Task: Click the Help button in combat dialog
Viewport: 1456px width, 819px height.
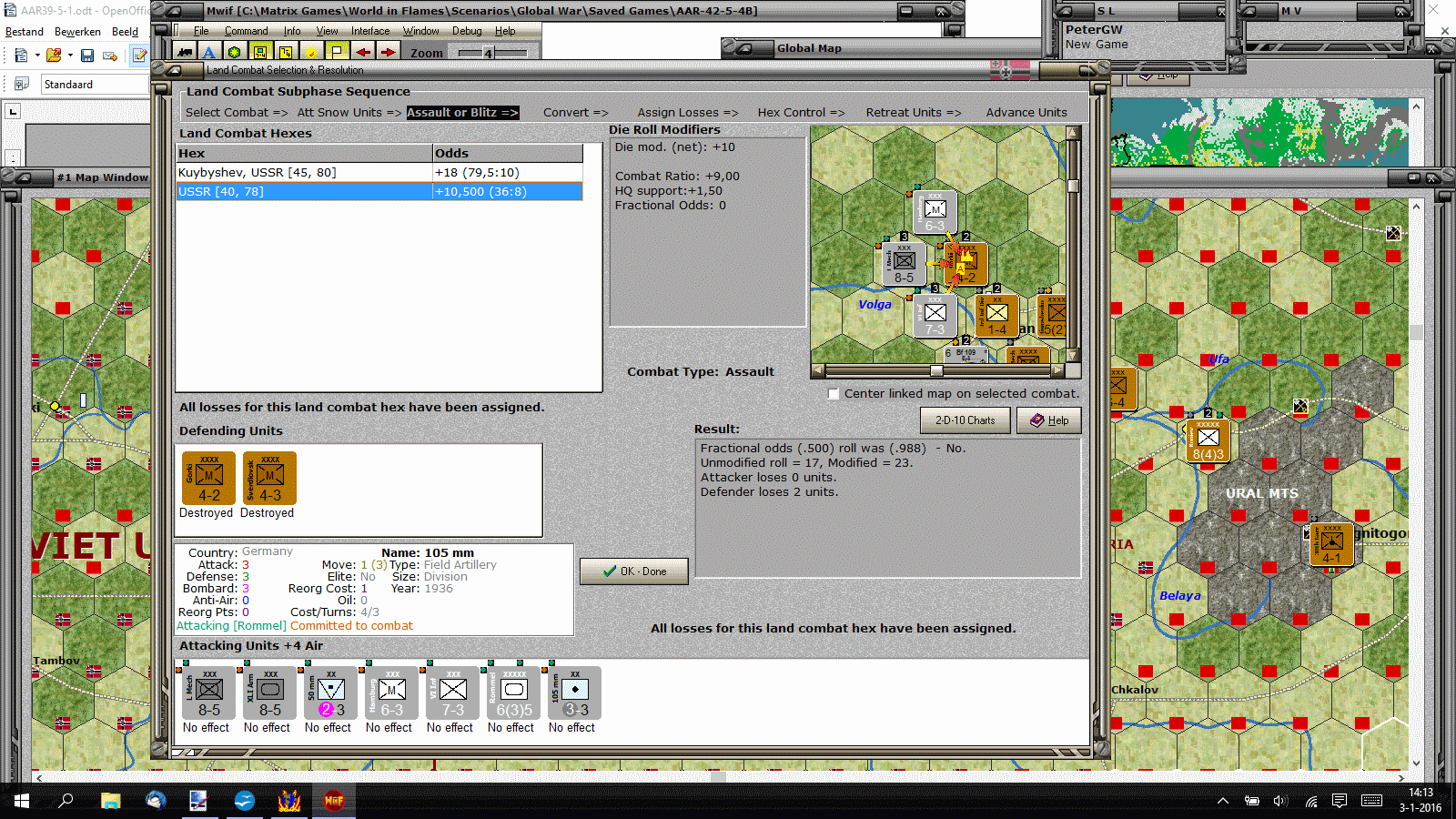Action: [1048, 420]
